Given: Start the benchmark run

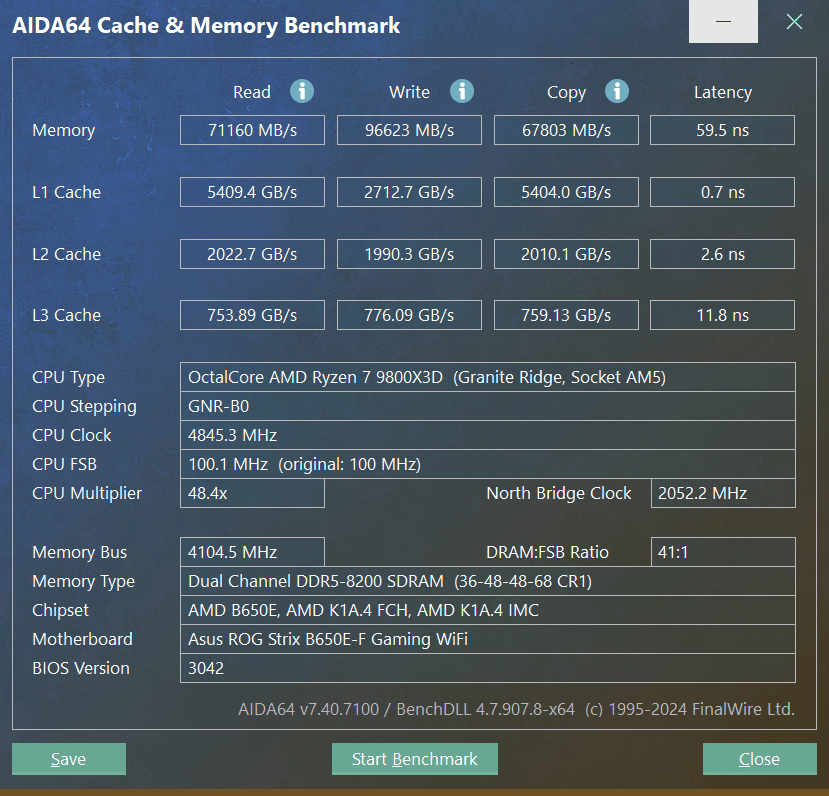Looking at the screenshot, I should (414, 759).
